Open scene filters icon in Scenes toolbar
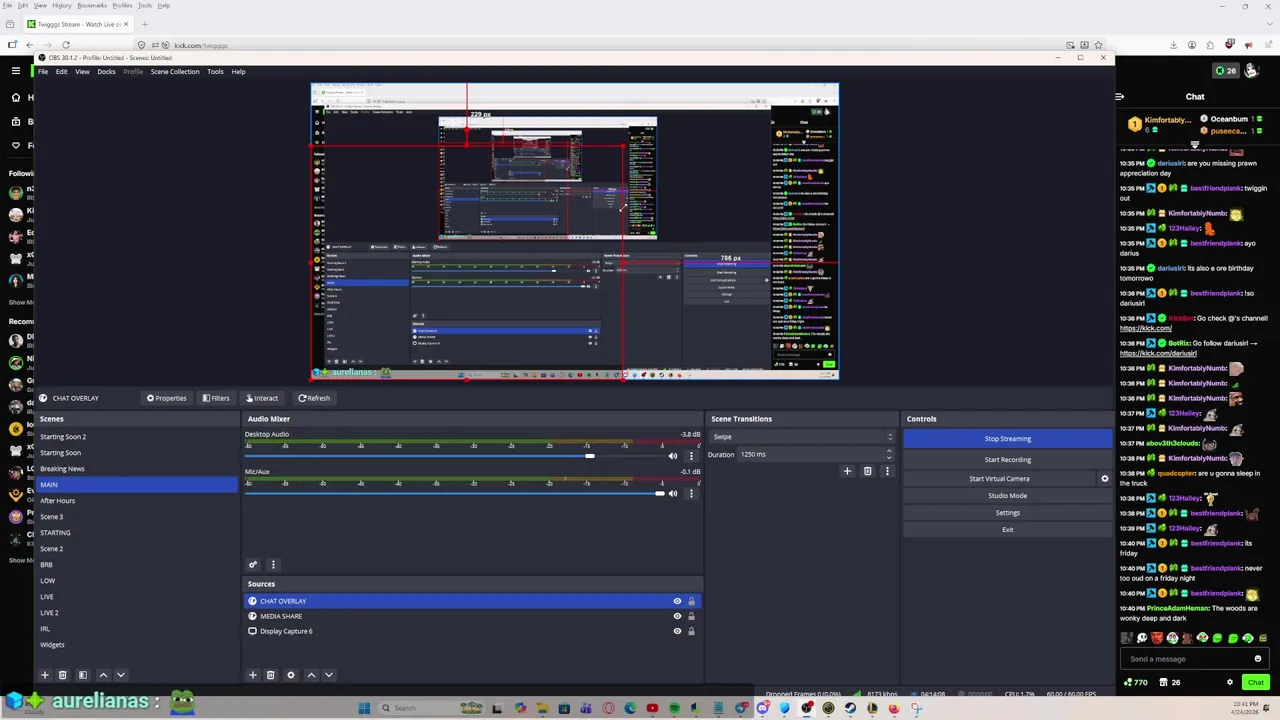The height and width of the screenshot is (720, 1280). 83,675
